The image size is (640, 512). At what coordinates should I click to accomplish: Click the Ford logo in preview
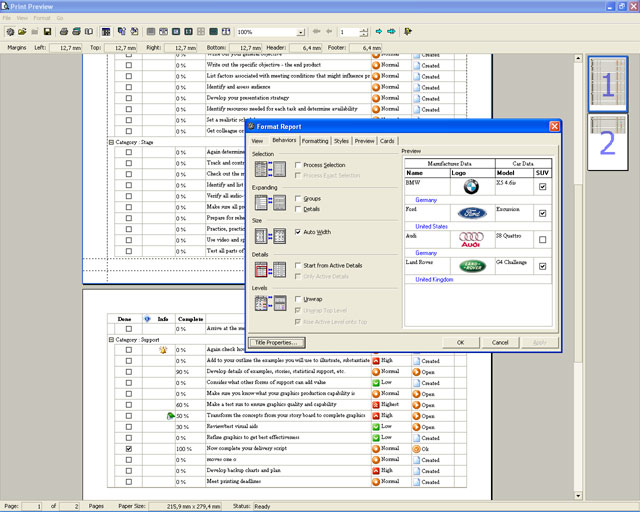coord(471,213)
